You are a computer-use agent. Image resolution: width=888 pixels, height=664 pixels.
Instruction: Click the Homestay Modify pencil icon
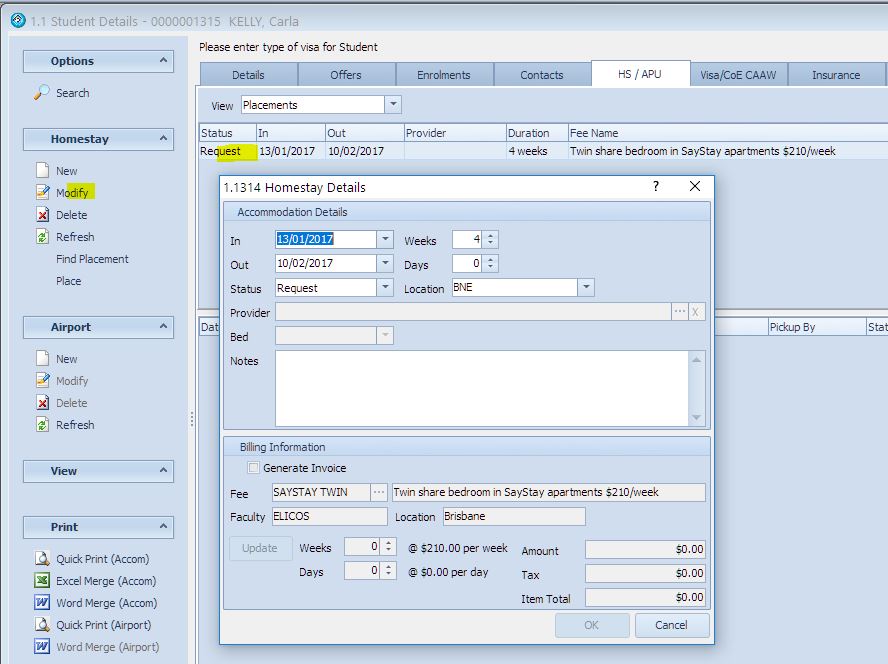point(42,193)
